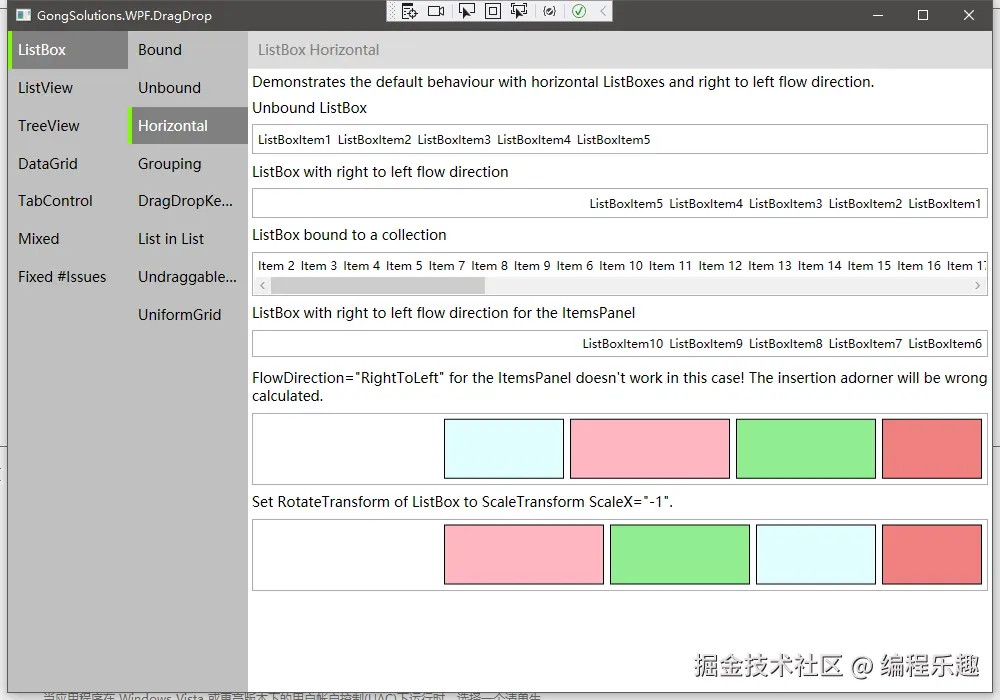Viewport: 1000px width, 700px height.
Task: Close the GongSolutions.WPF.DragDrop window
Action: coord(969,15)
